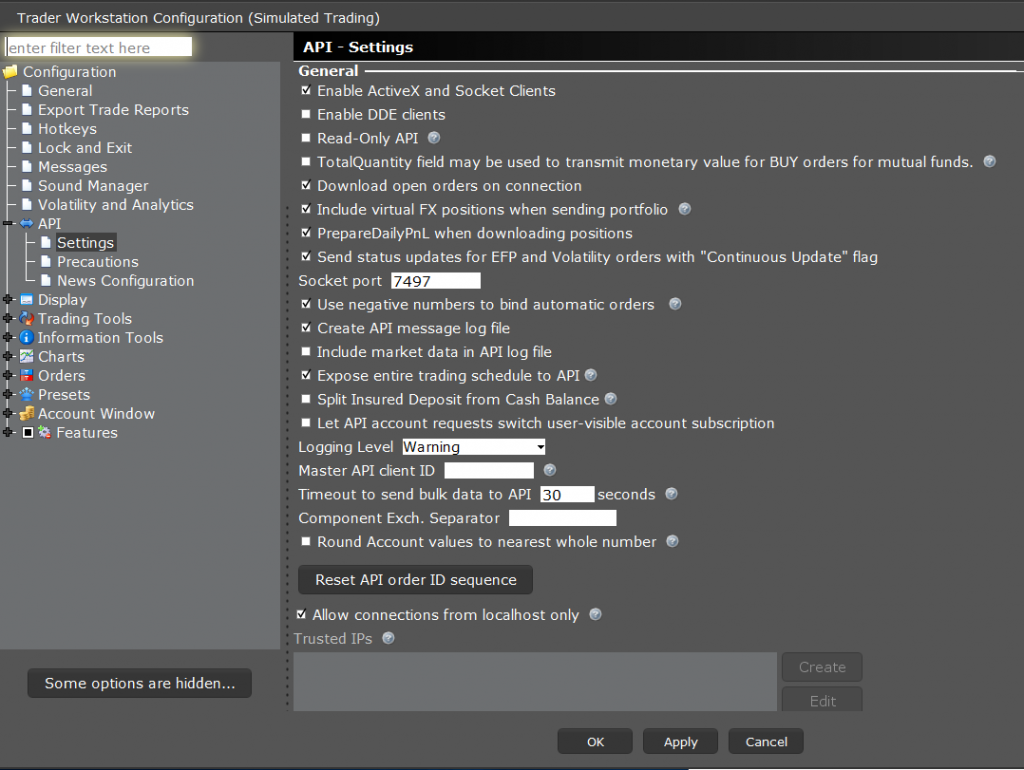The height and width of the screenshot is (770, 1024).
Task: Click the News Configuration page icon
Action: tap(46, 280)
